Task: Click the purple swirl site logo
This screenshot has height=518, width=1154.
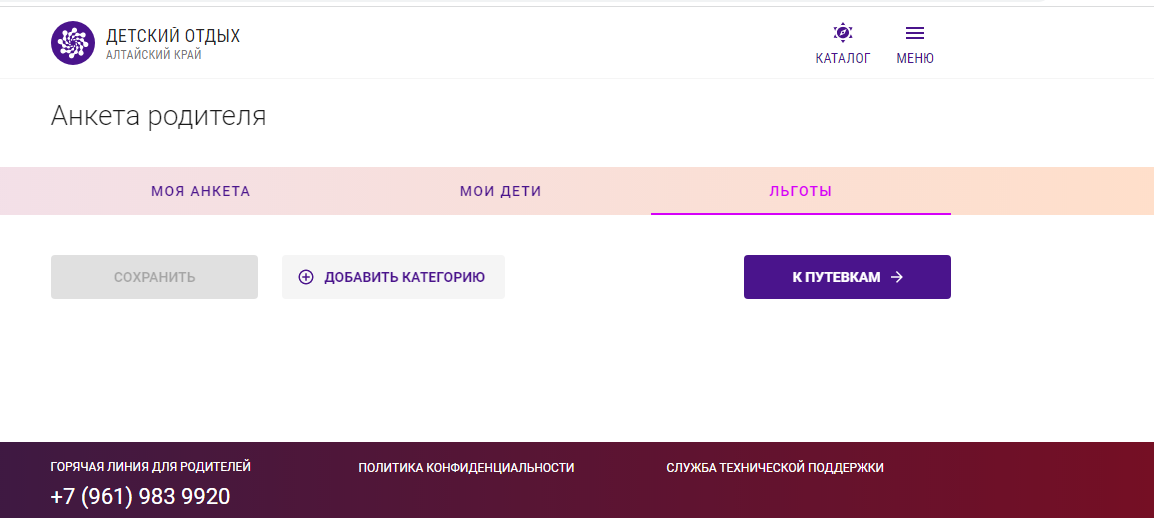Action: pos(73,43)
